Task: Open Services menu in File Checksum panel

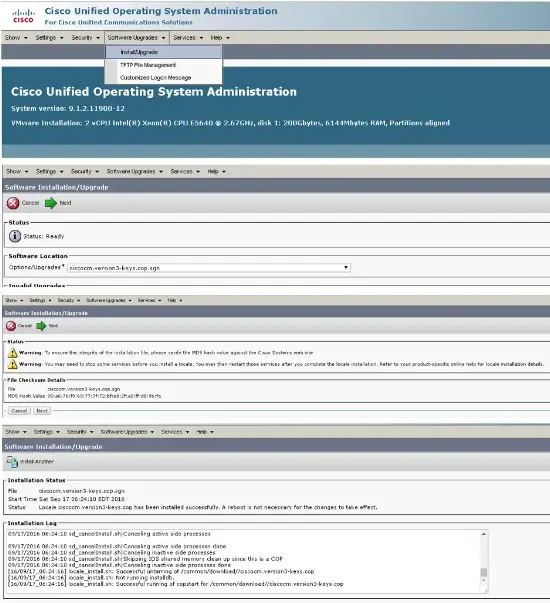Action: click(149, 300)
